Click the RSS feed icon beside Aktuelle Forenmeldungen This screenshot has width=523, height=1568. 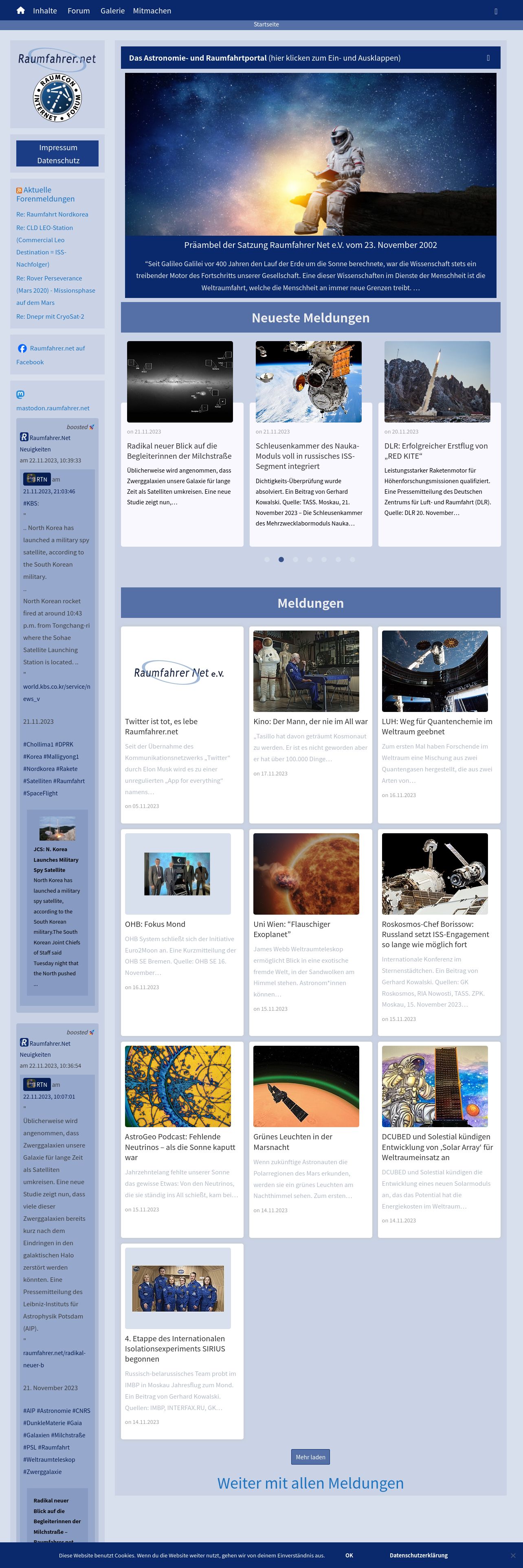[19, 191]
